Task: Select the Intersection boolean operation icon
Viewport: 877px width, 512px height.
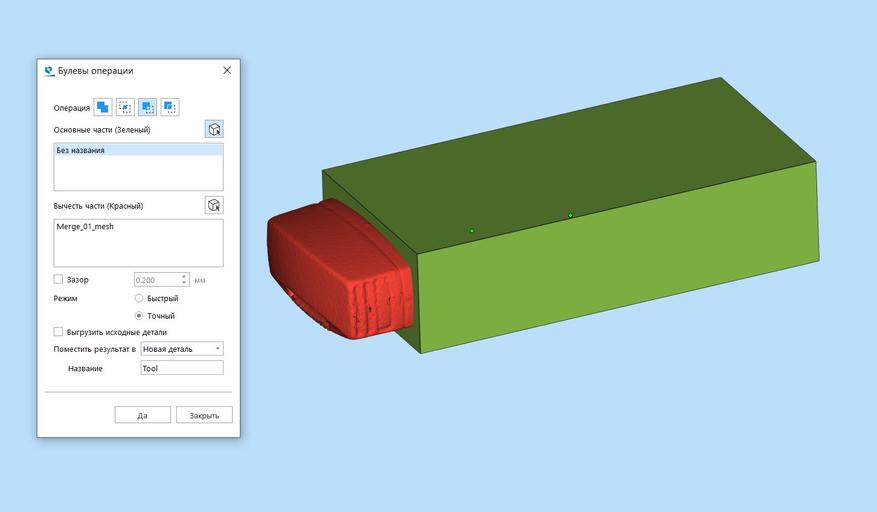Action: tap(125, 107)
